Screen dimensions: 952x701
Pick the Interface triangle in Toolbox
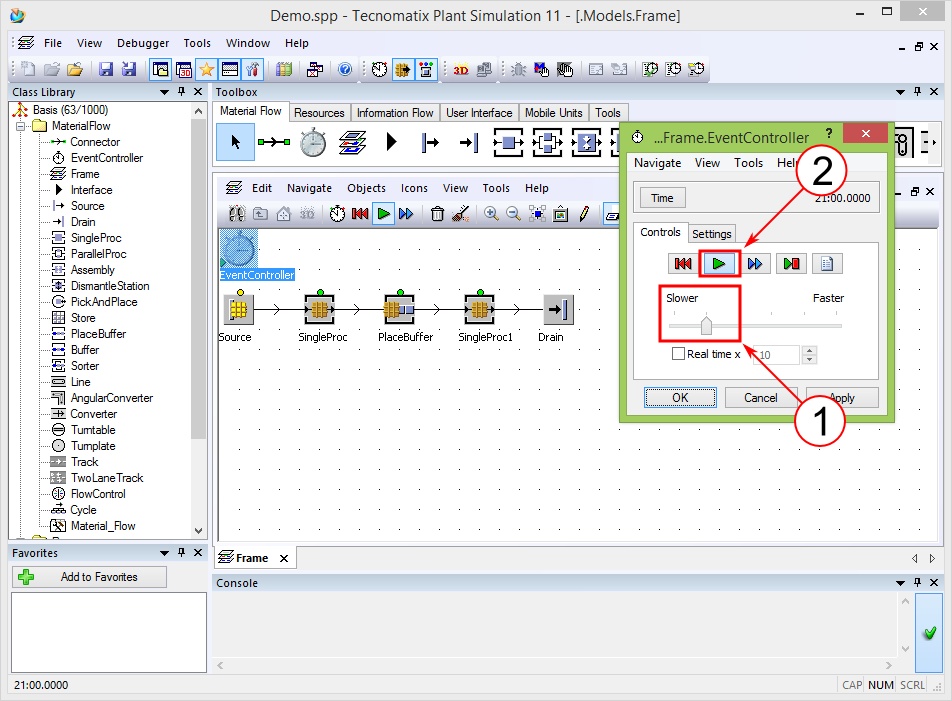point(392,142)
